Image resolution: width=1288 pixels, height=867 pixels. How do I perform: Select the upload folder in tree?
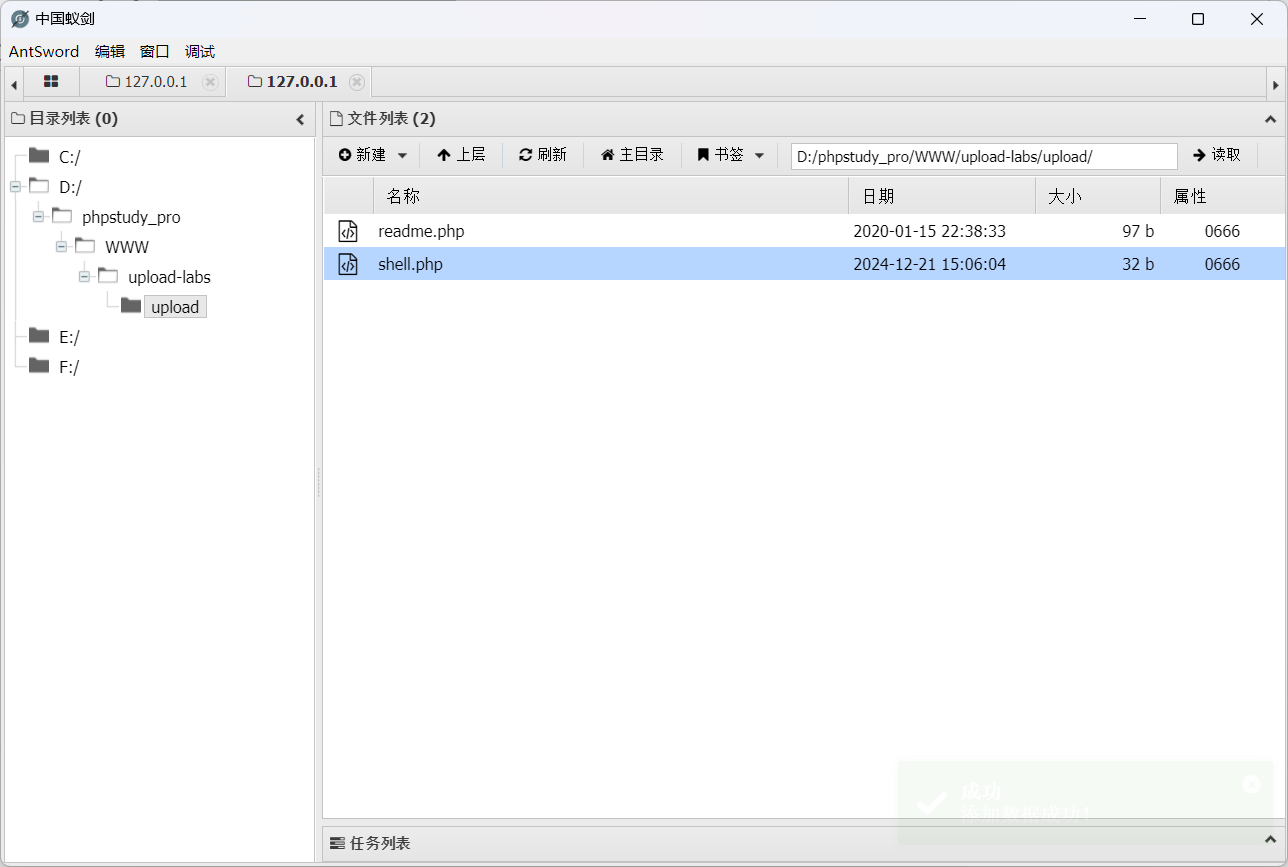[175, 307]
